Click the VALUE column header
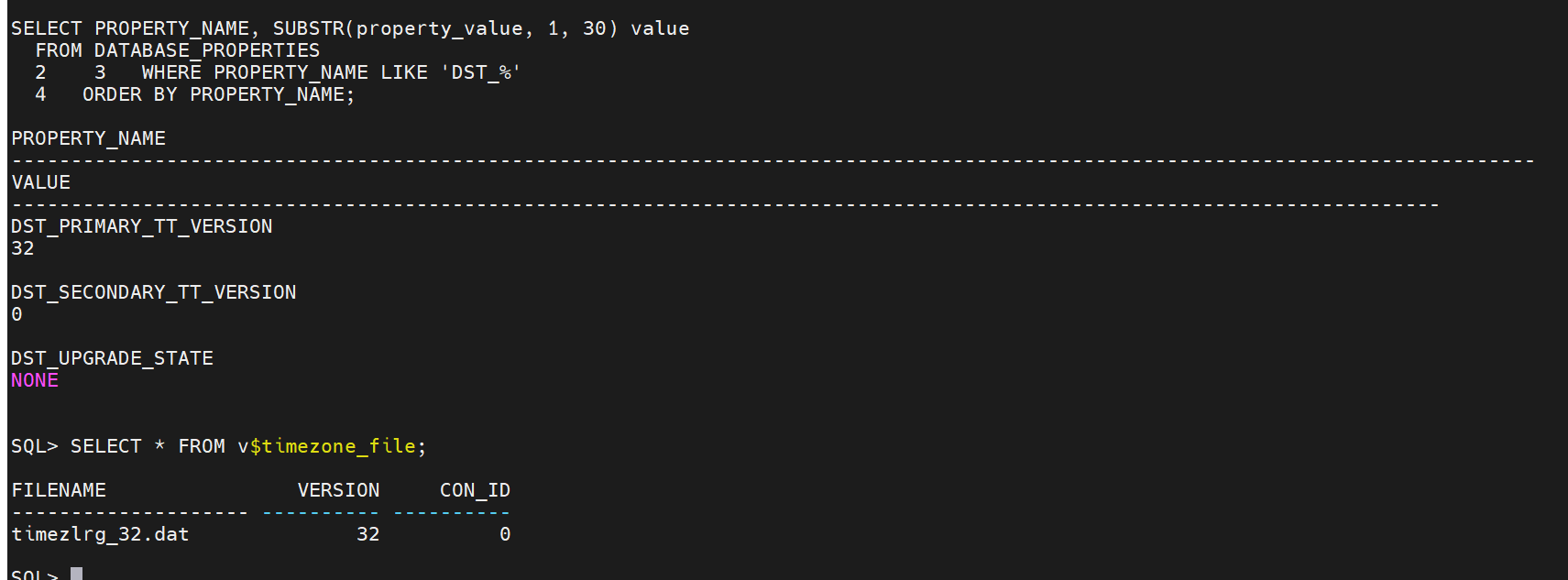 coord(40,182)
